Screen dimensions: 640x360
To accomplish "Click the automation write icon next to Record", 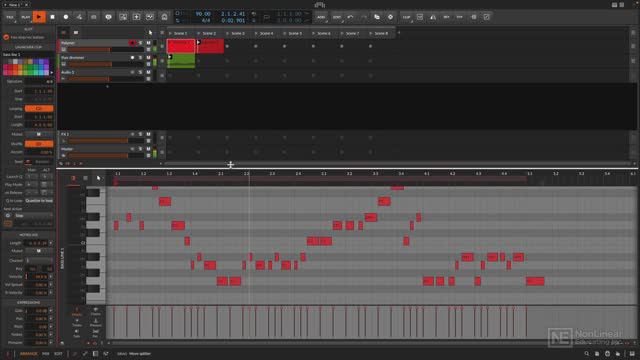I will coord(79,17).
